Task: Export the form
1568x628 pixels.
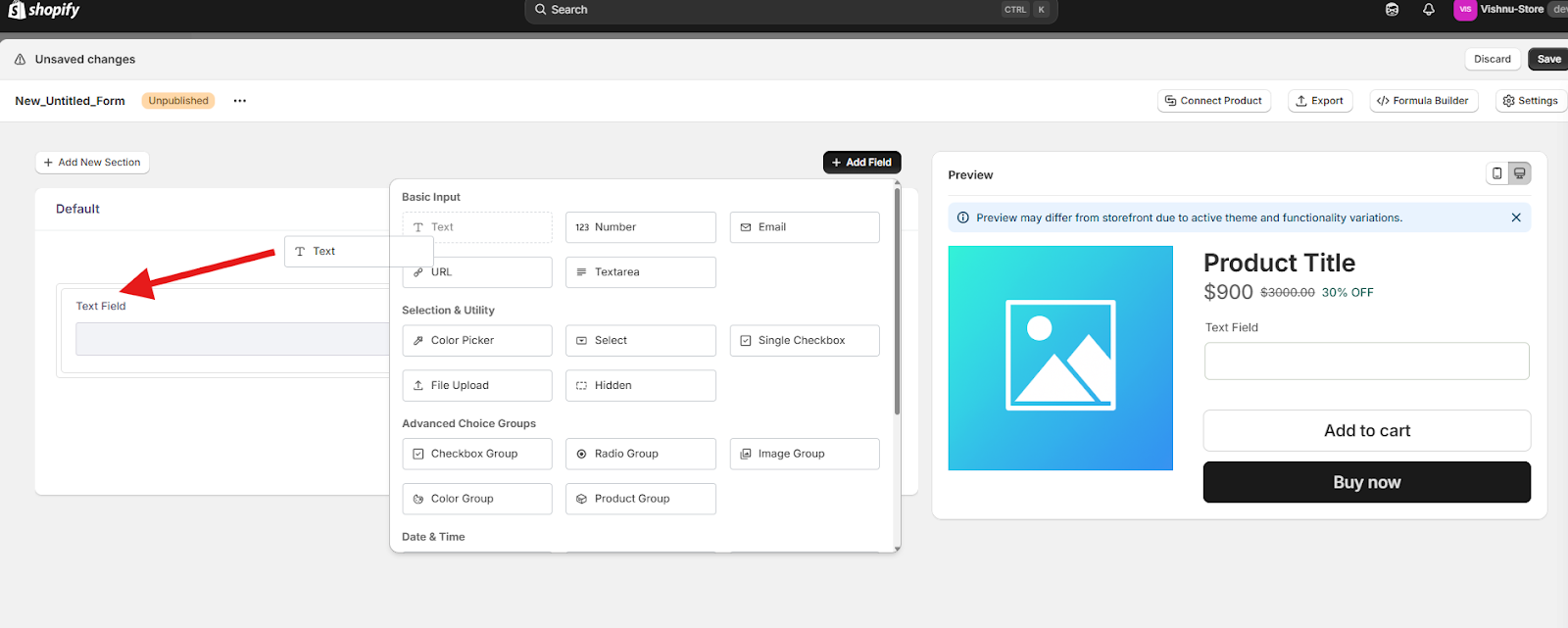Action: click(1319, 101)
